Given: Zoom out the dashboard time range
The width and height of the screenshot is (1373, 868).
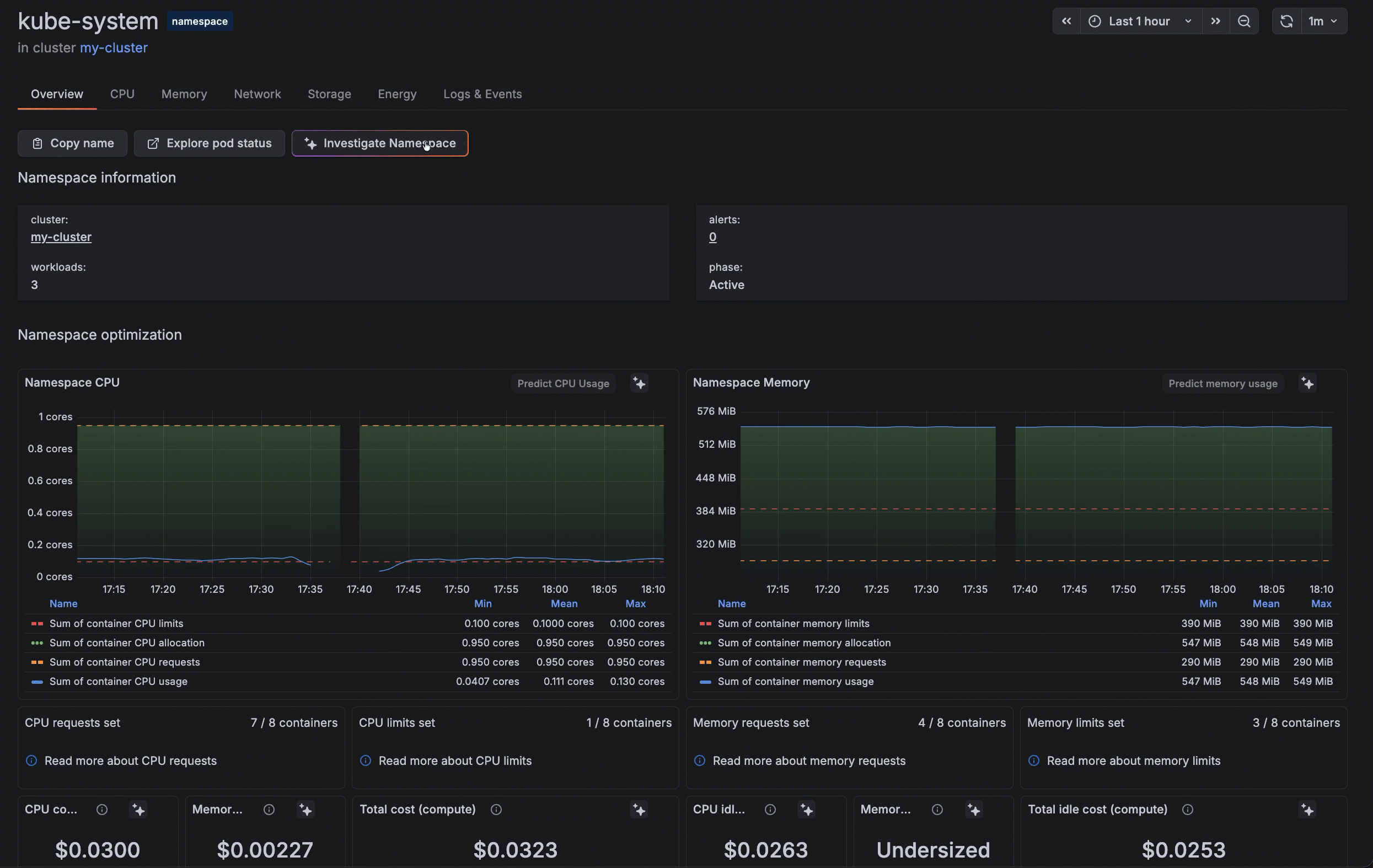Looking at the screenshot, I should coord(1244,21).
